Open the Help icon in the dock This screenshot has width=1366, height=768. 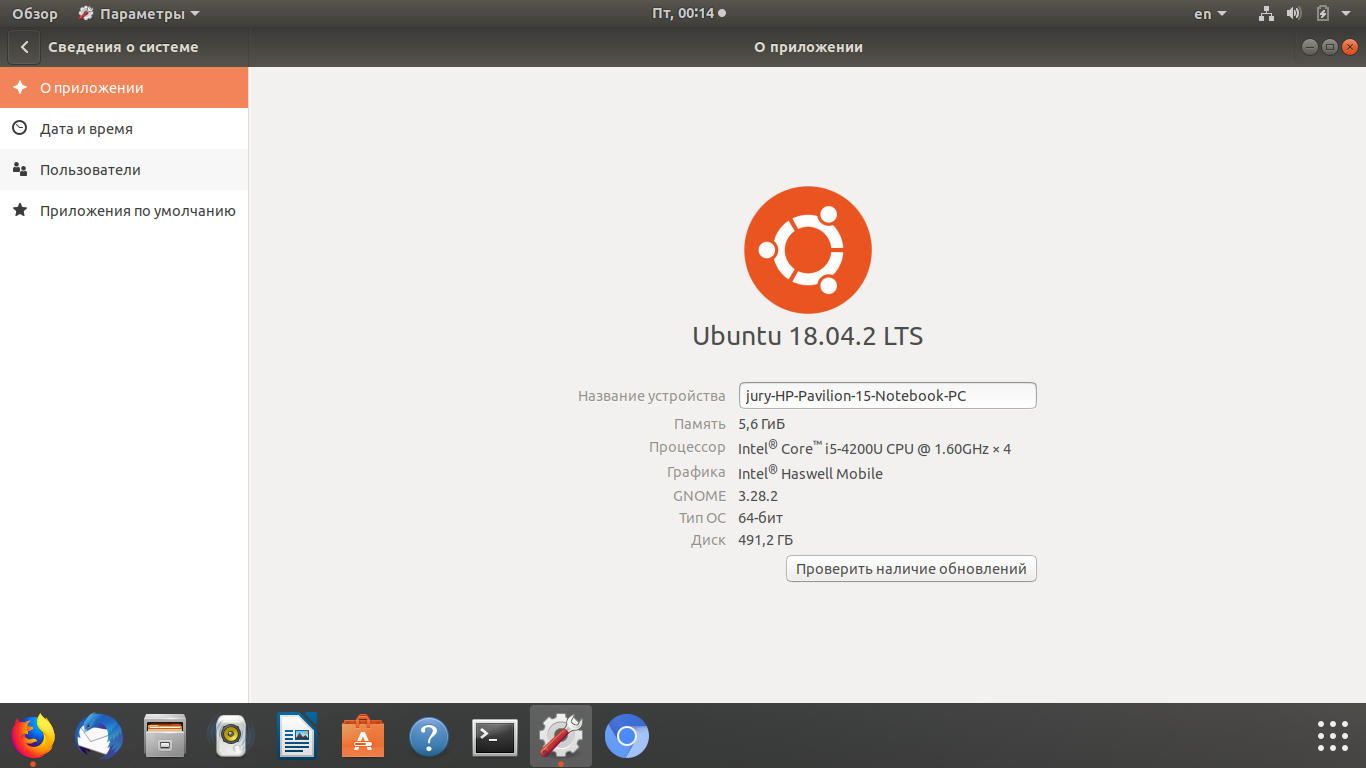click(x=429, y=738)
